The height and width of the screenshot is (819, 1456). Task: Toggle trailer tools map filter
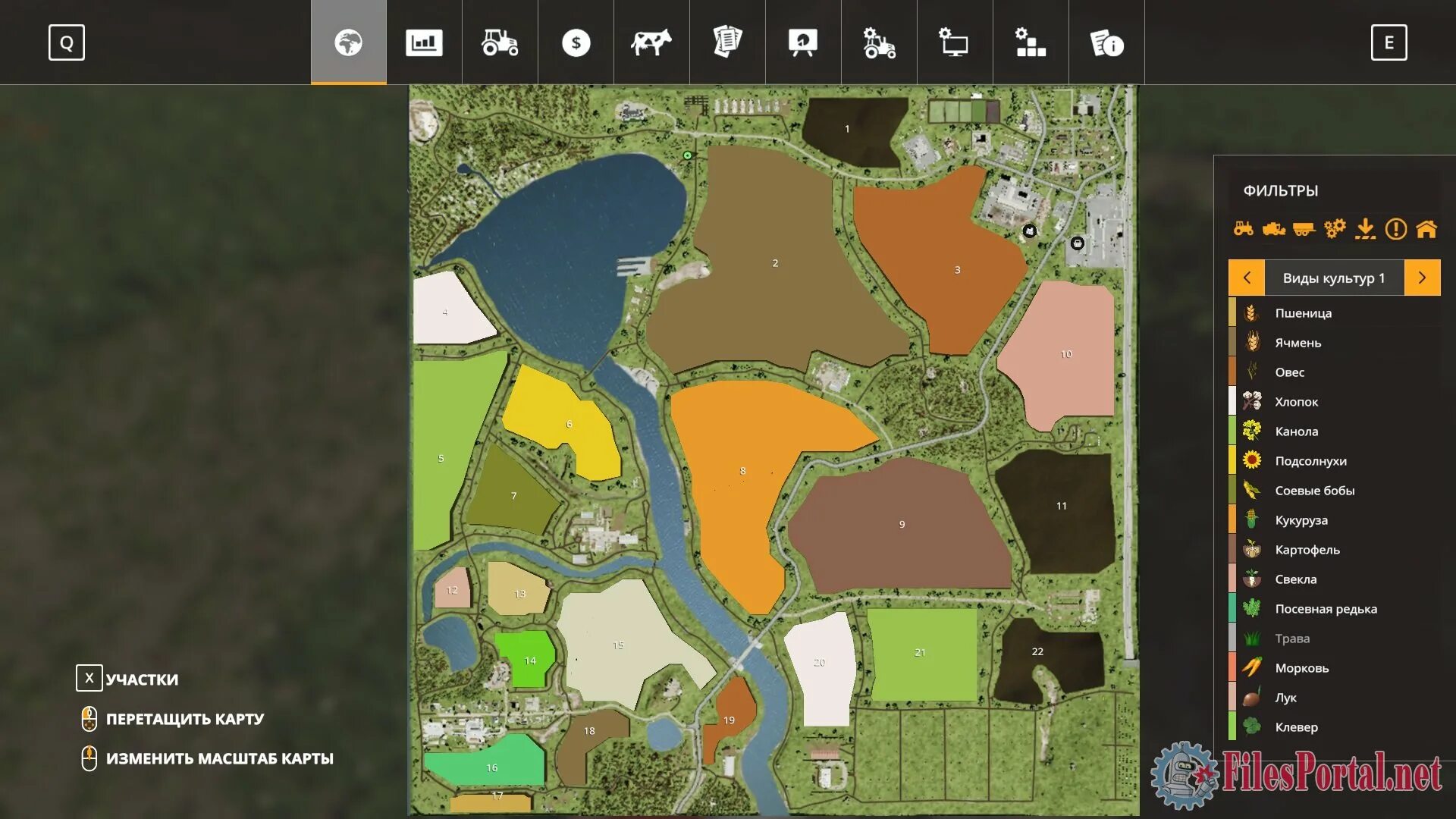pyautogui.click(x=1304, y=228)
